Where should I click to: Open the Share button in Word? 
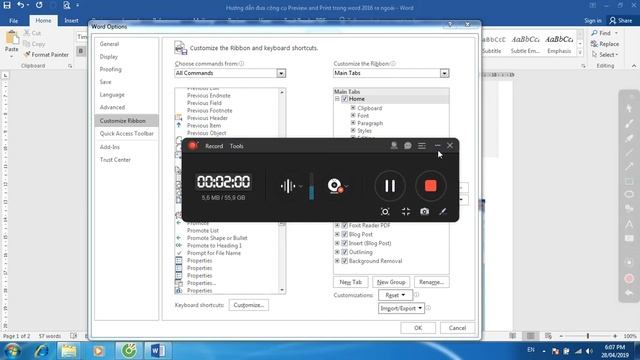[x=620, y=20]
